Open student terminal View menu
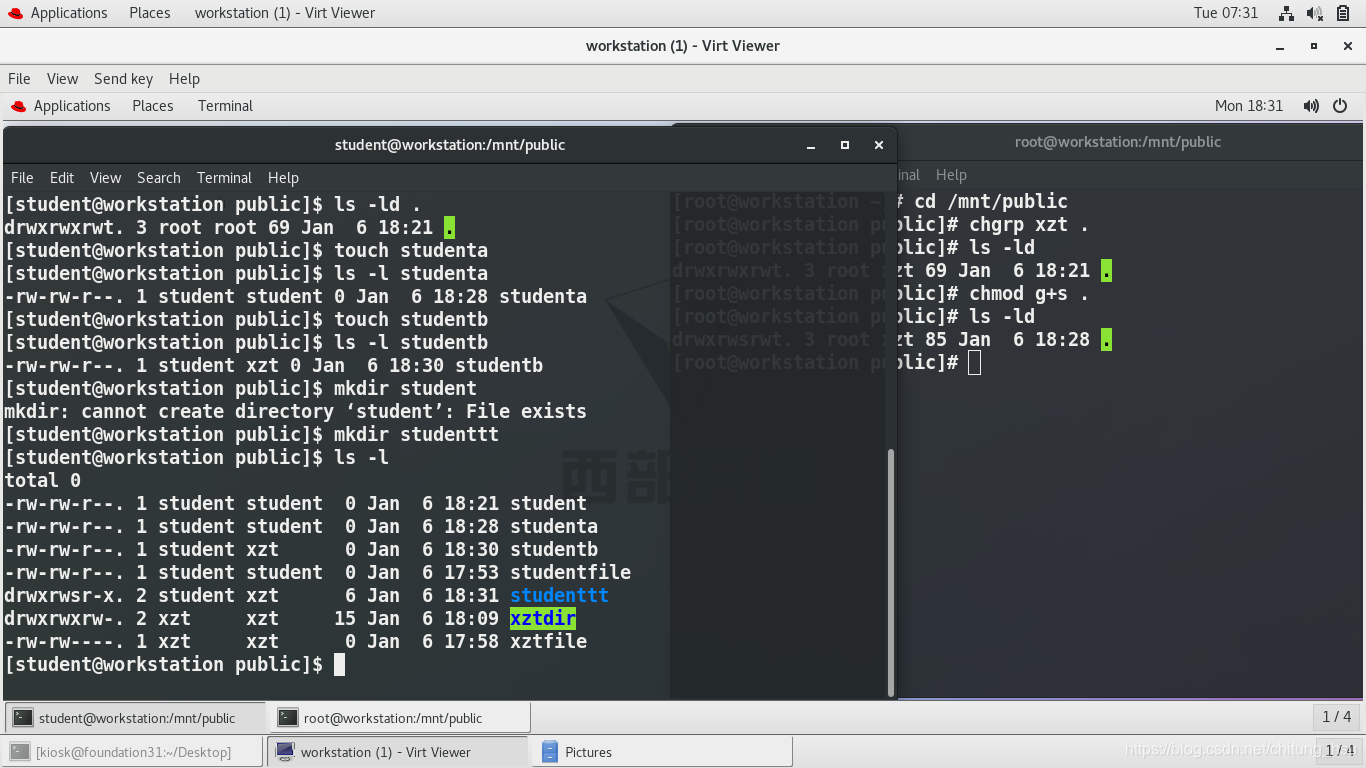 coord(105,177)
